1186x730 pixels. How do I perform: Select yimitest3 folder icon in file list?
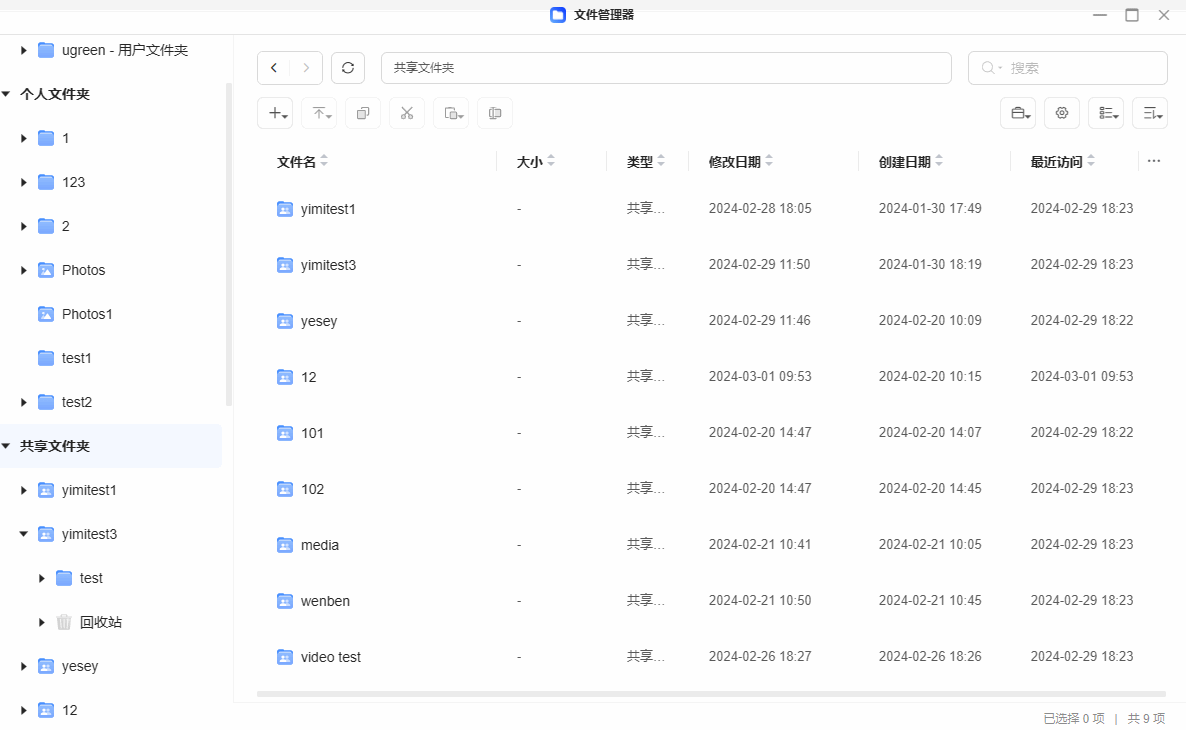pyautogui.click(x=284, y=265)
